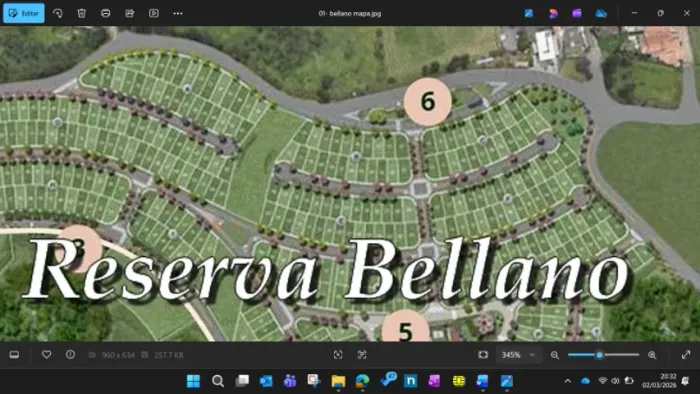700x394 pixels.
Task: Enter full screen with the expand arrows
Action: click(686, 355)
